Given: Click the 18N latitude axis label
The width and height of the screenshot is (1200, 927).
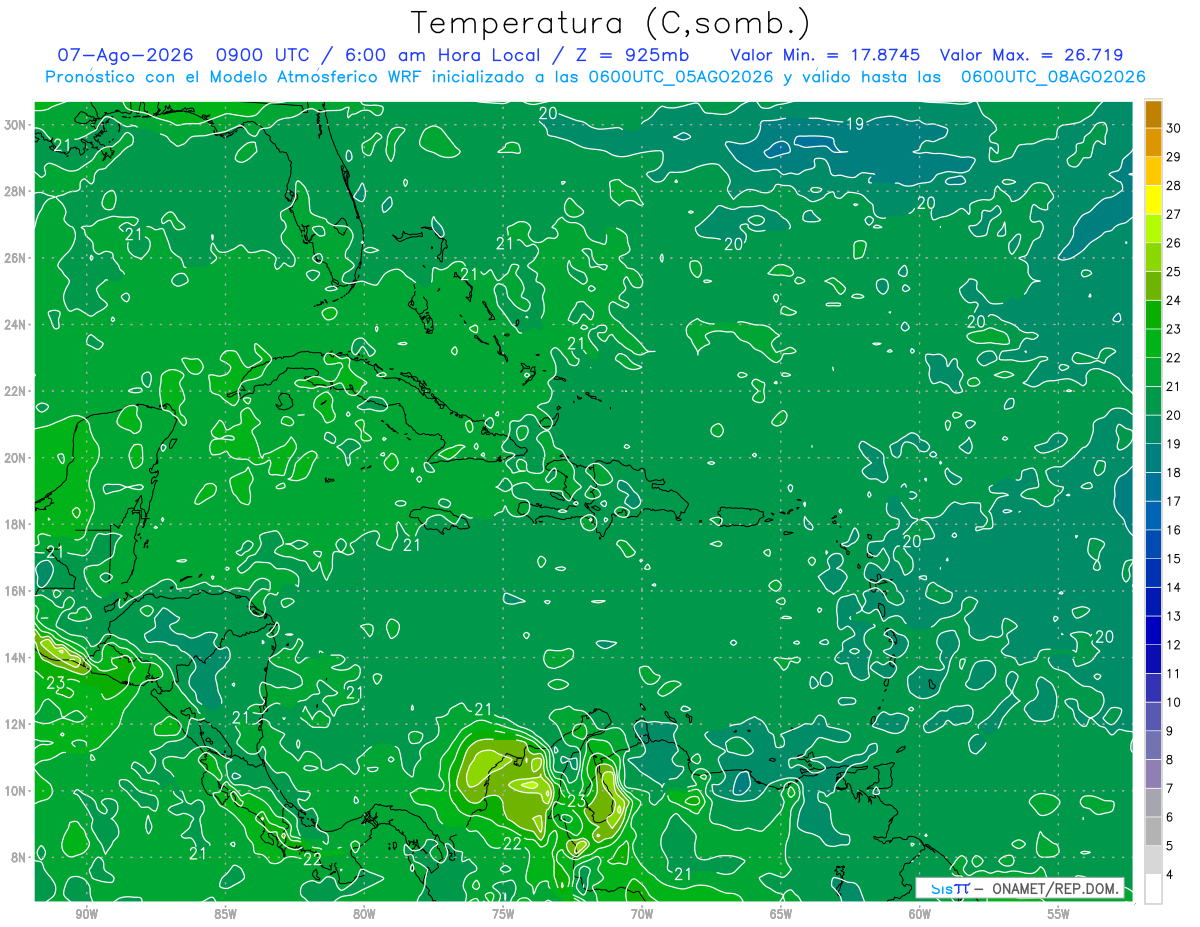Looking at the screenshot, I should pos(15,524).
